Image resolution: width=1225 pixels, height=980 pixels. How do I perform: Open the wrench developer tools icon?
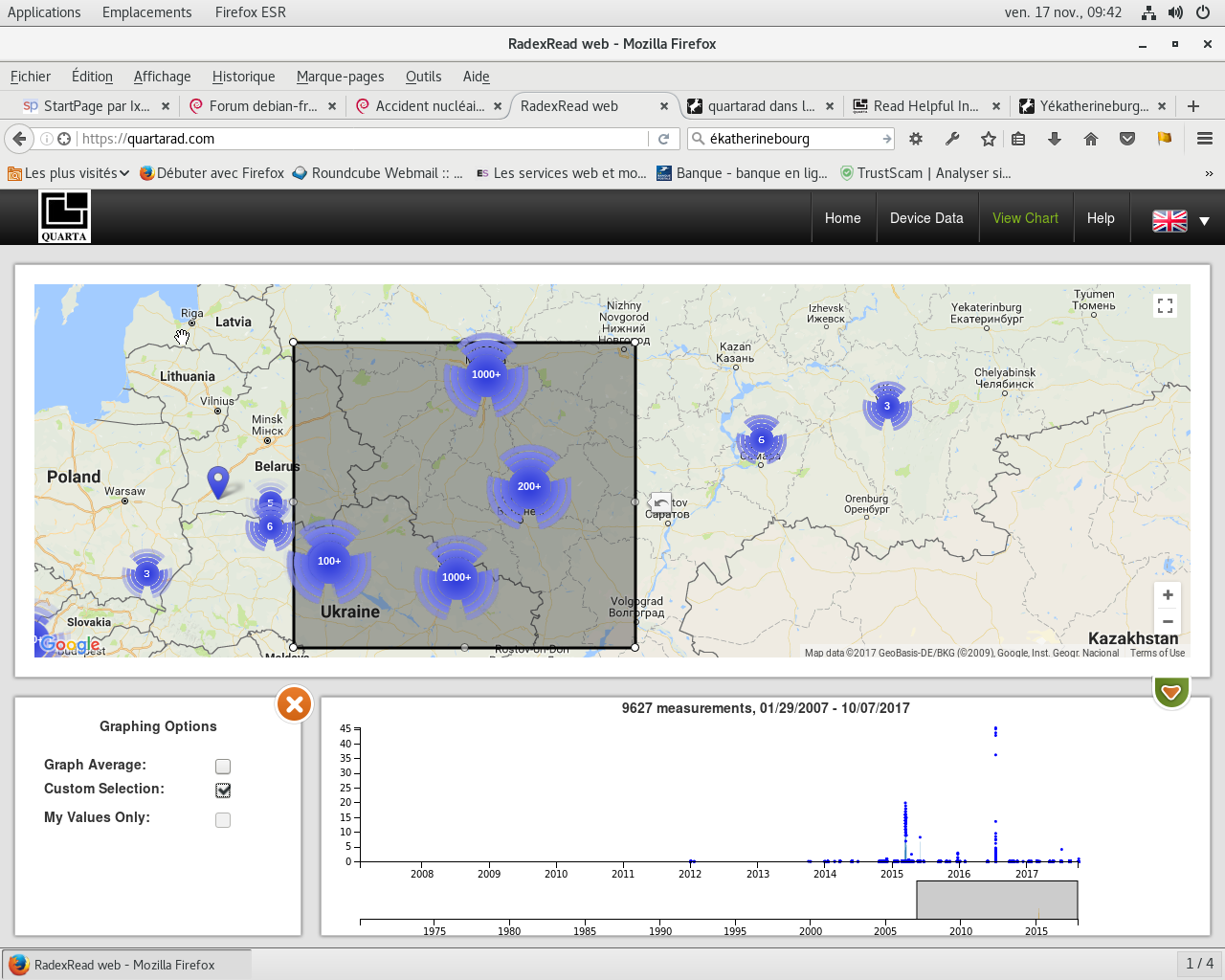pyautogui.click(x=952, y=139)
